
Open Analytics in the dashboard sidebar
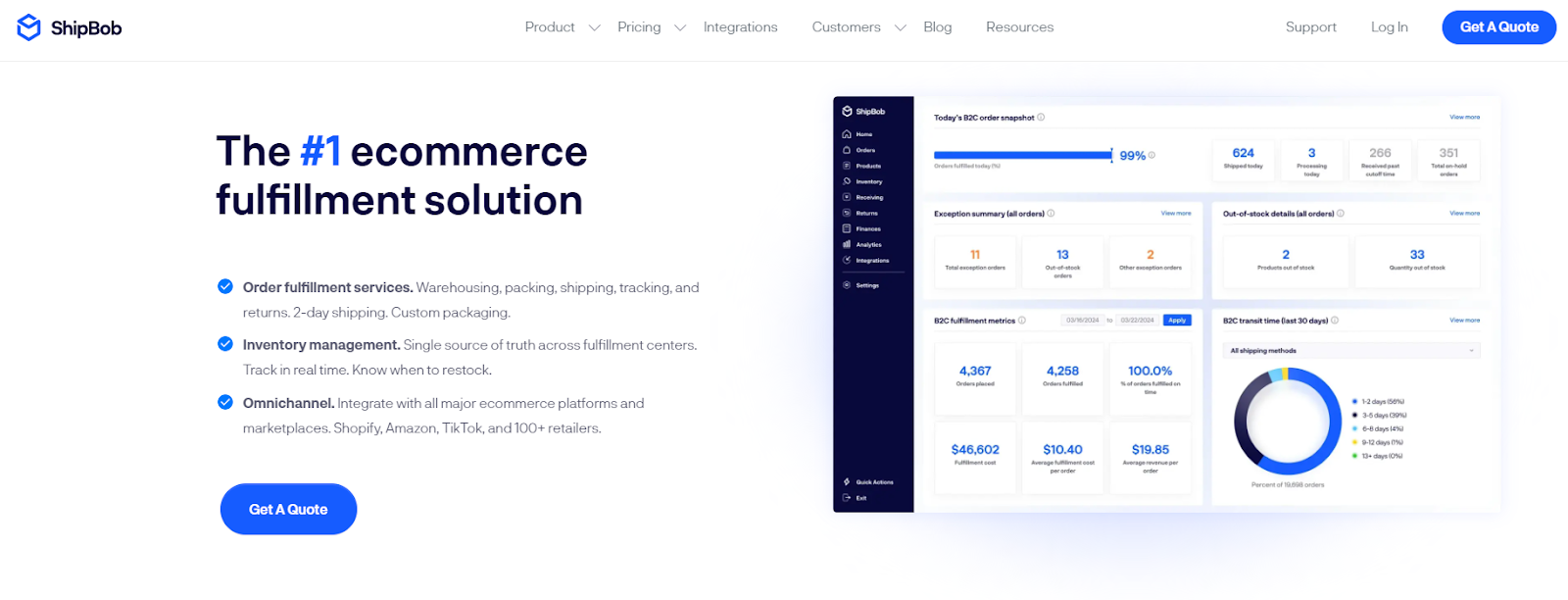pos(862,244)
